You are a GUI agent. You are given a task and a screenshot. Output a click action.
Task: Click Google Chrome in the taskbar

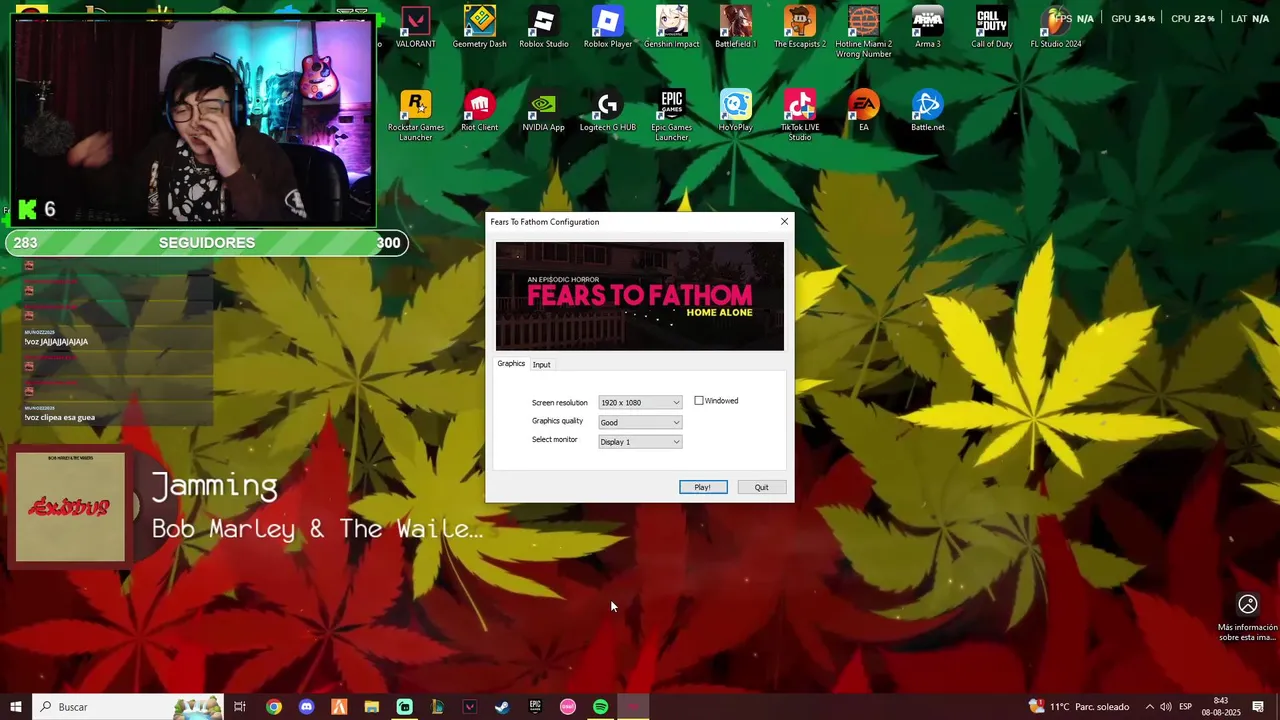click(273, 707)
